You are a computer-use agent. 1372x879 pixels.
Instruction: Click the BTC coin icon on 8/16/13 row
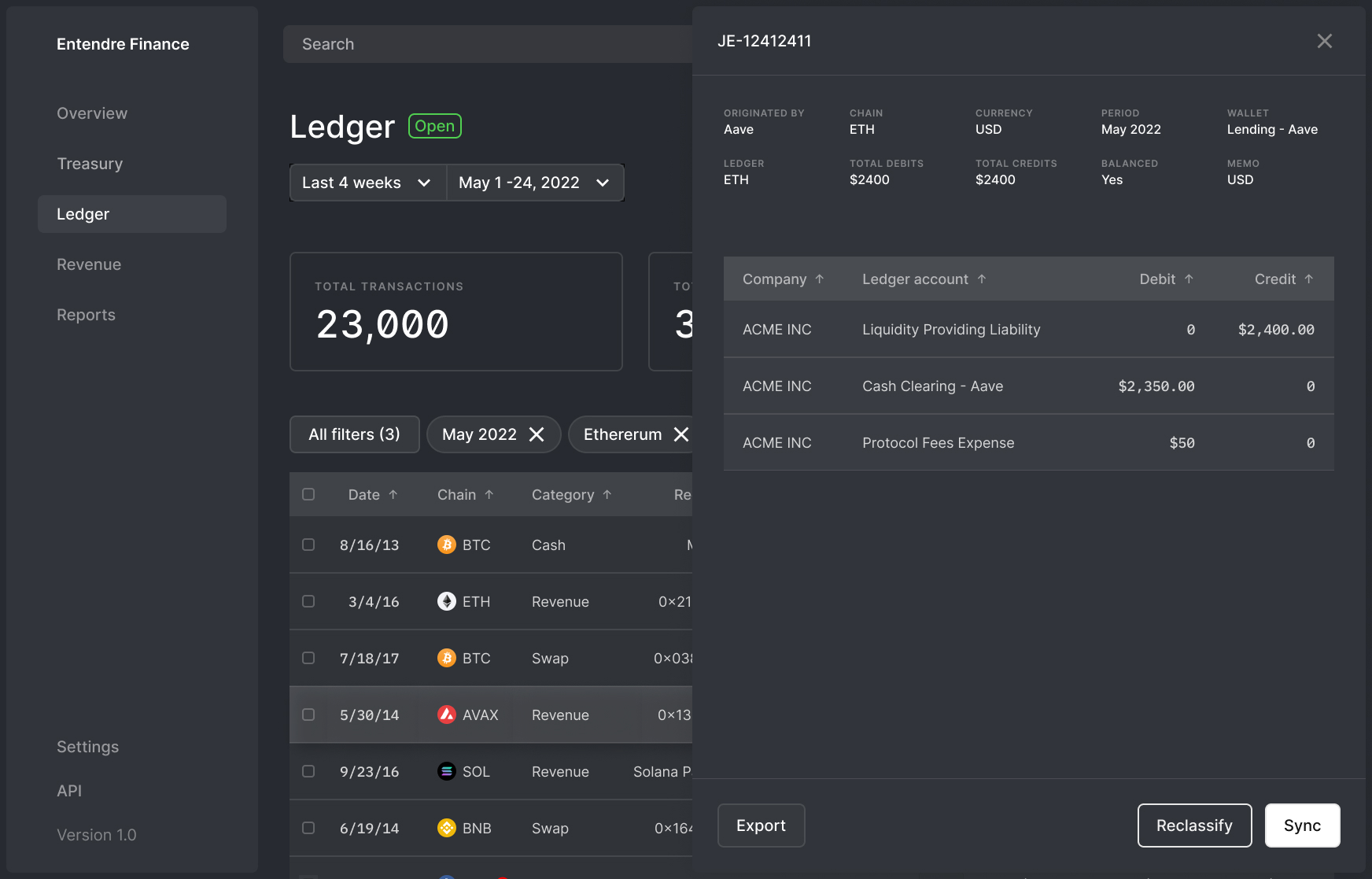447,545
